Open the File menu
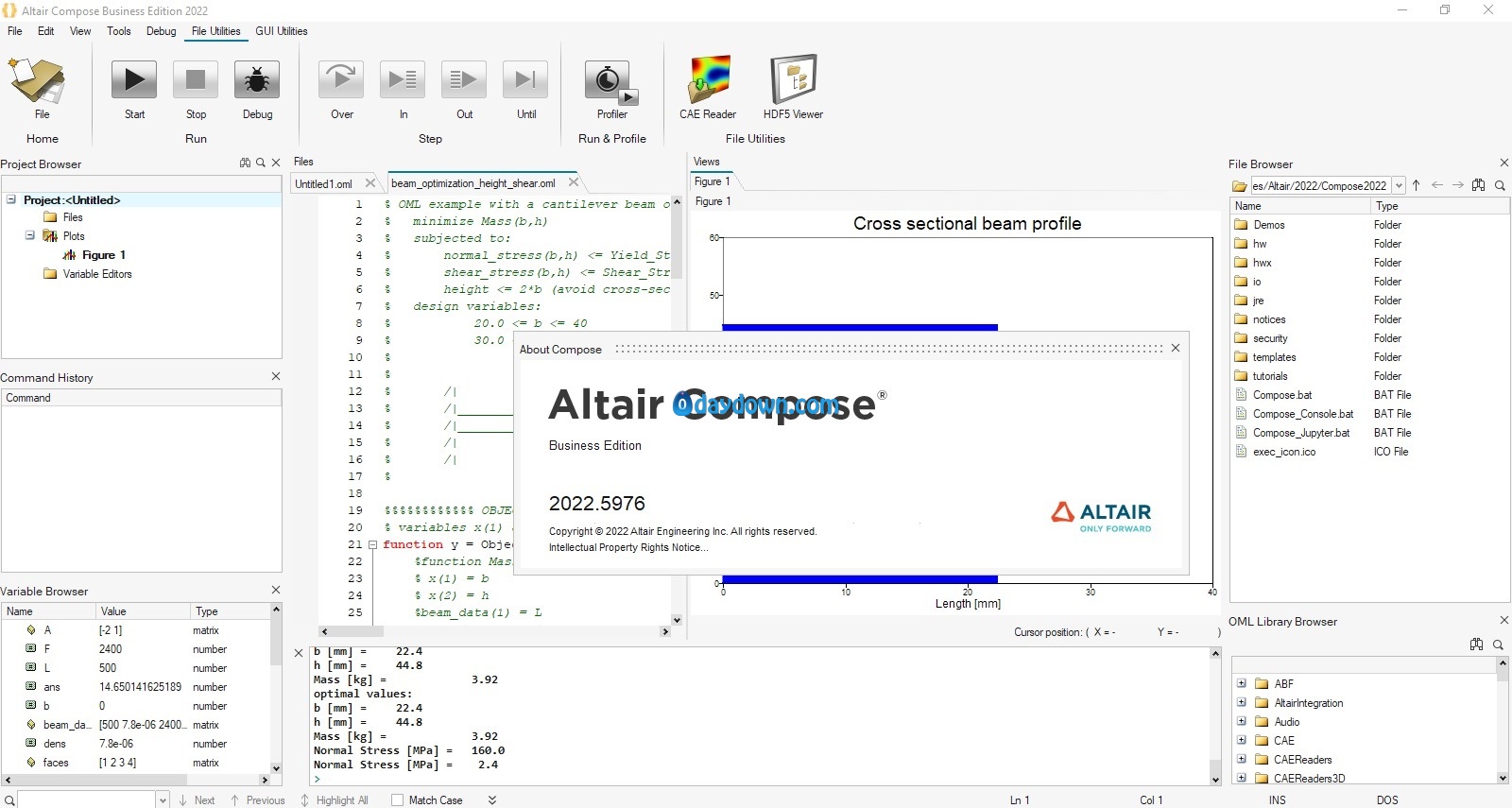The width and height of the screenshot is (1512, 808). 15,31
